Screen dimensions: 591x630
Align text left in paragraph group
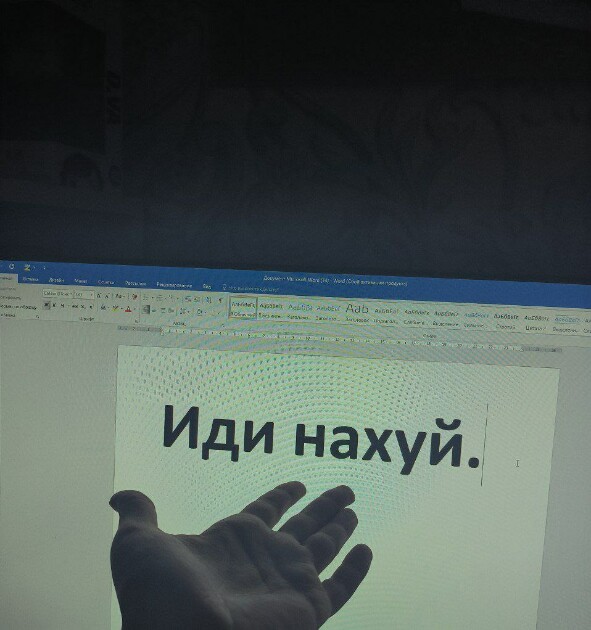pos(146,310)
